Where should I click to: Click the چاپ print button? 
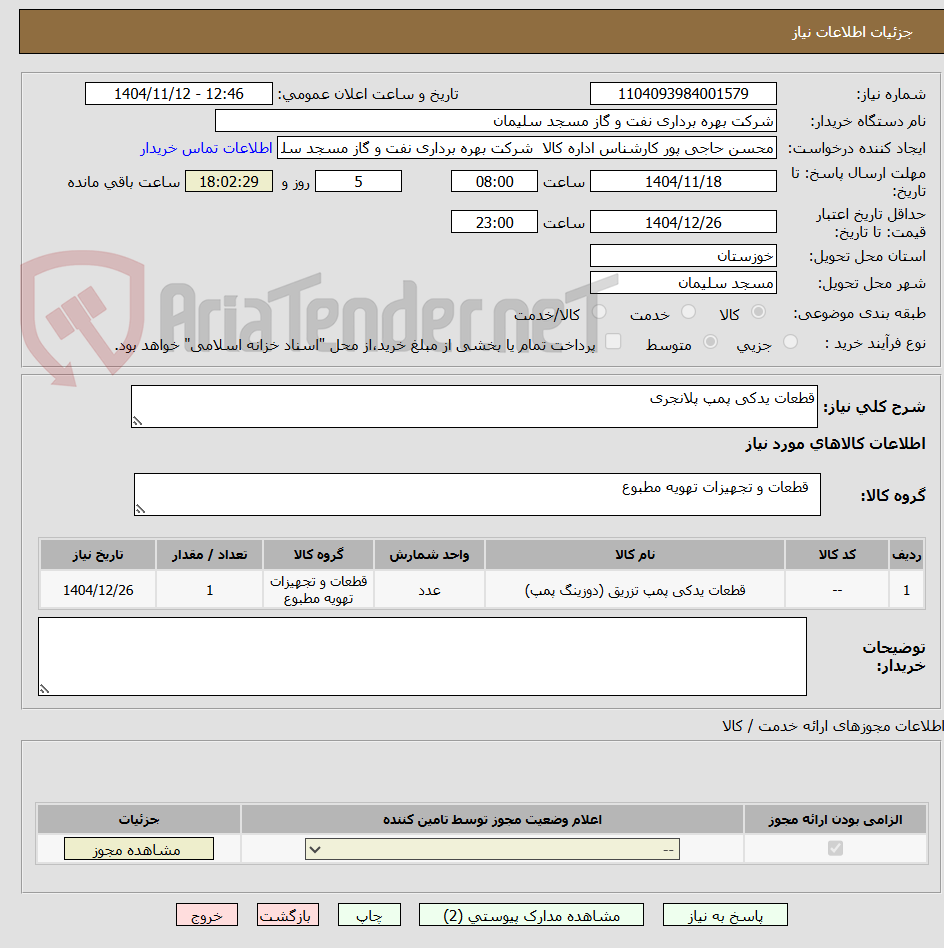pos(369,915)
